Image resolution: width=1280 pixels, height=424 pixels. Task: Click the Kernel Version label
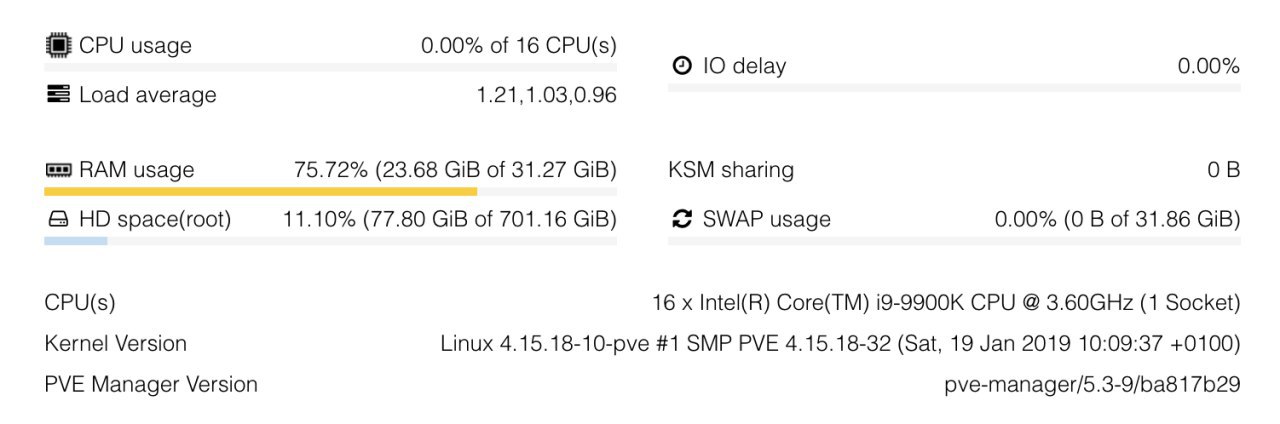coord(115,343)
